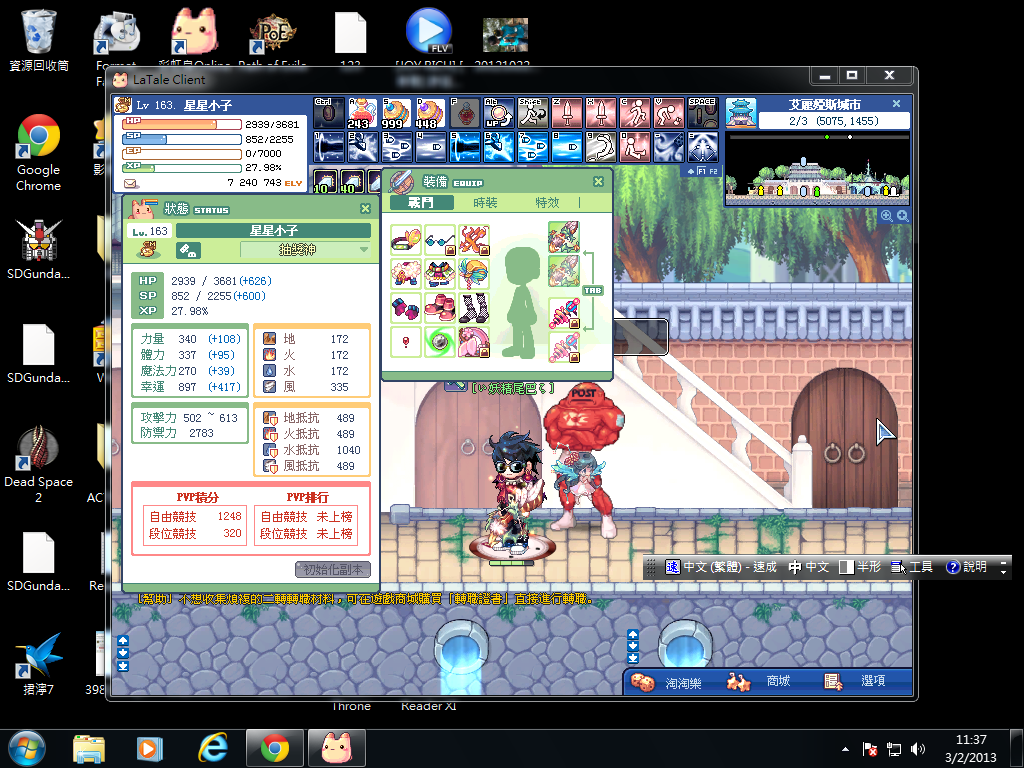
Task: Click the XP bar showing 27.98%
Action: coord(182,168)
